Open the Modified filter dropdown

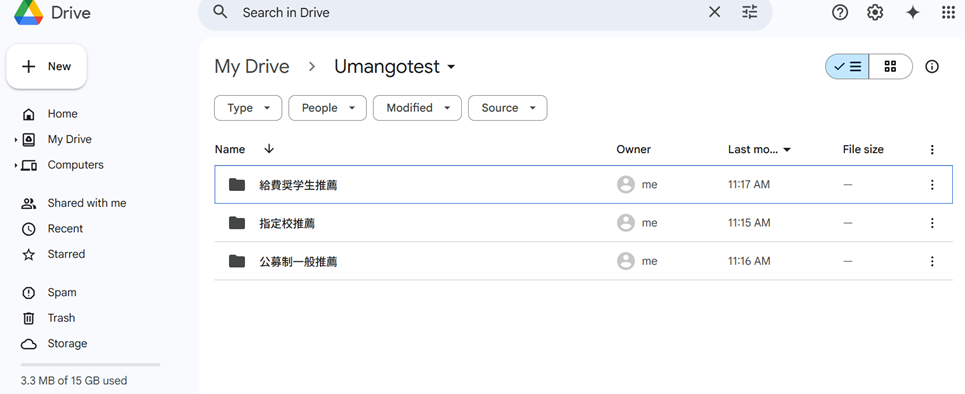point(417,108)
